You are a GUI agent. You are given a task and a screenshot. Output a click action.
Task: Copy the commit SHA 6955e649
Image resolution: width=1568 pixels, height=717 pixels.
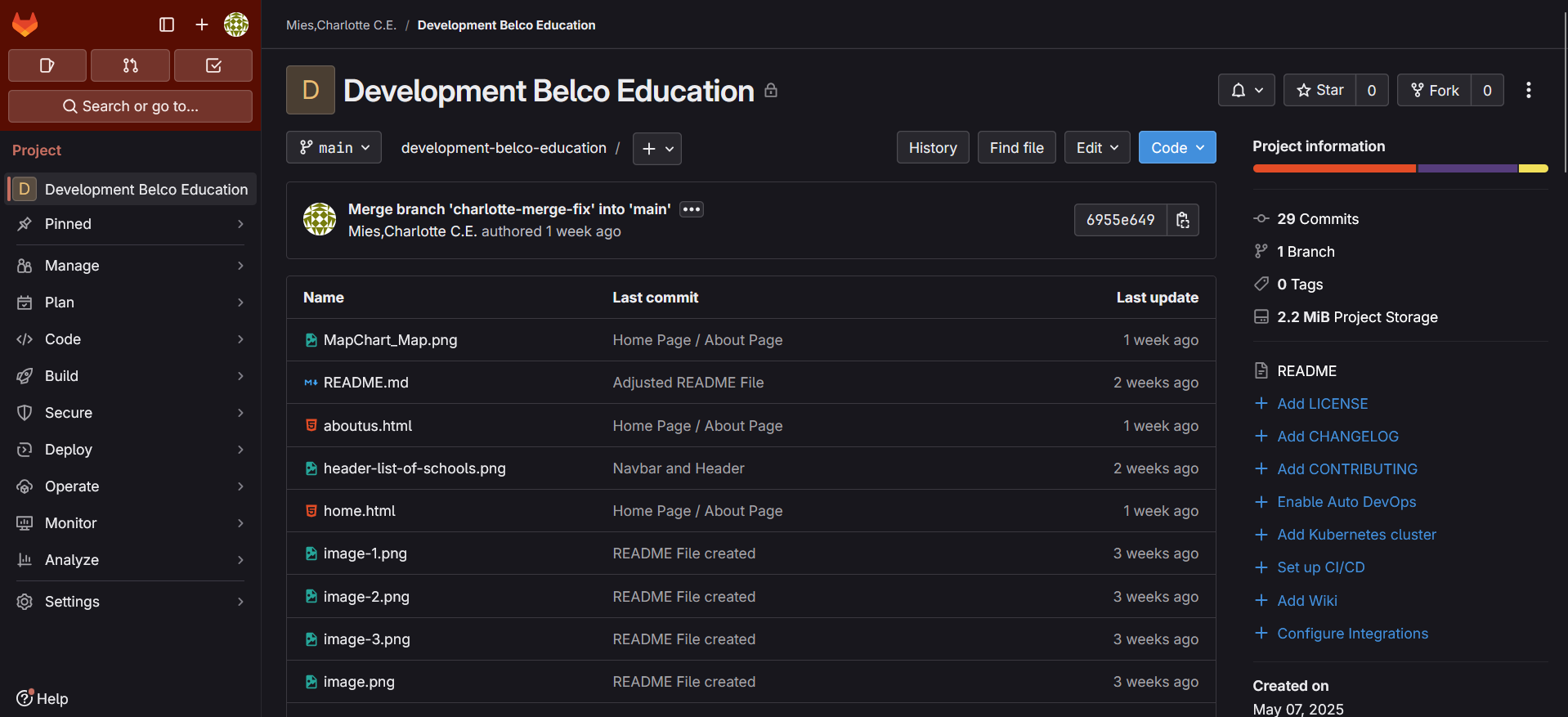[x=1182, y=220]
